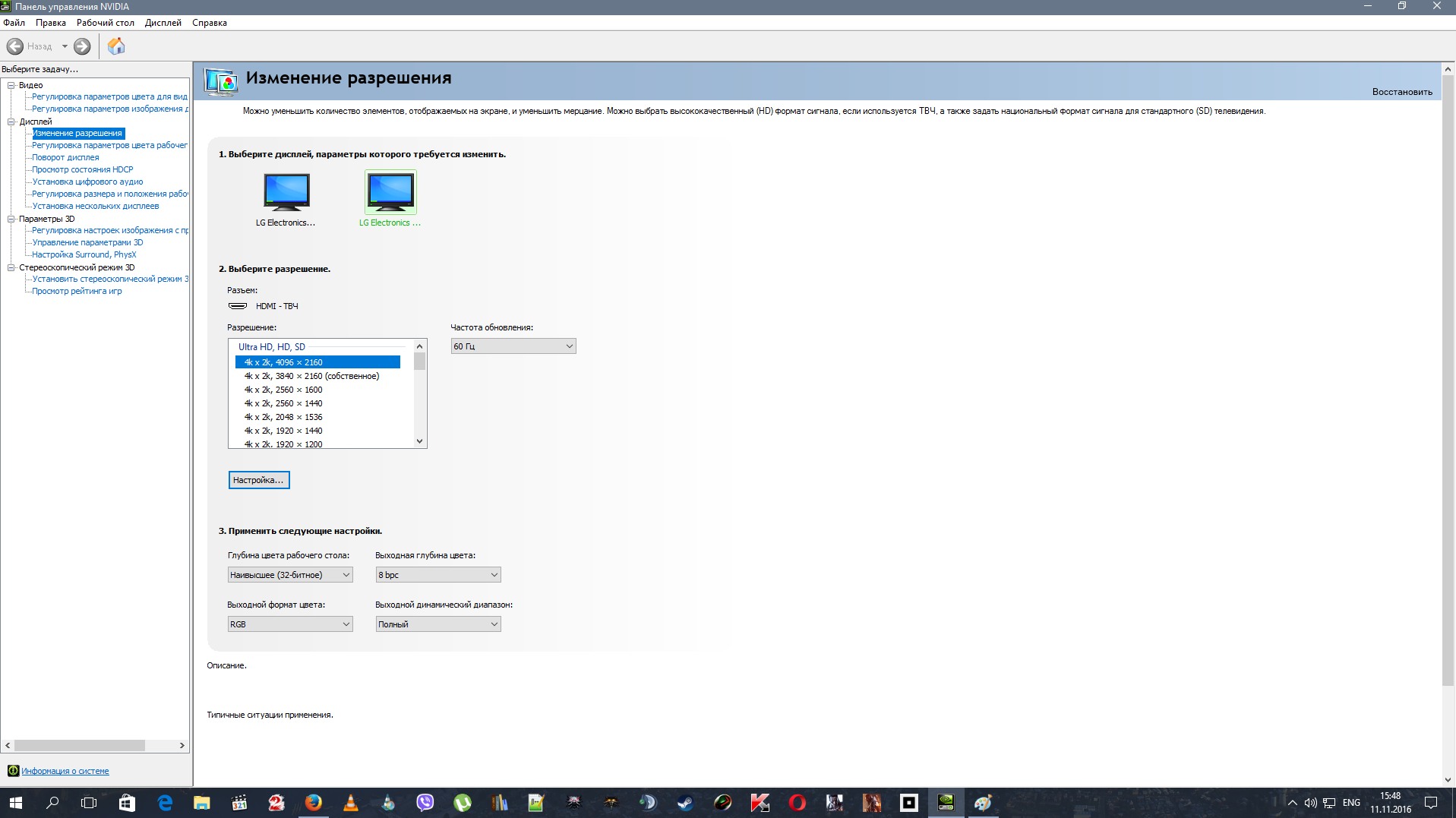Select Изменение разрешения in the task tree
This screenshot has width=1456, height=818.
(x=77, y=133)
